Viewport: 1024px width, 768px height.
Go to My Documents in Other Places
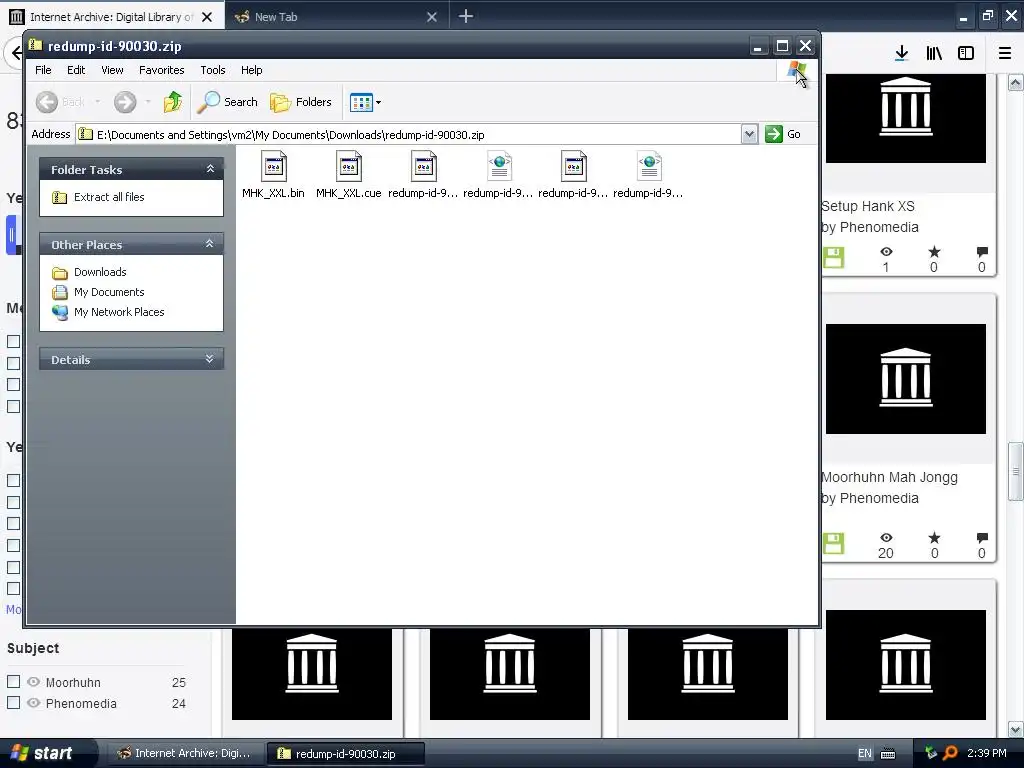pyautogui.click(x=109, y=292)
